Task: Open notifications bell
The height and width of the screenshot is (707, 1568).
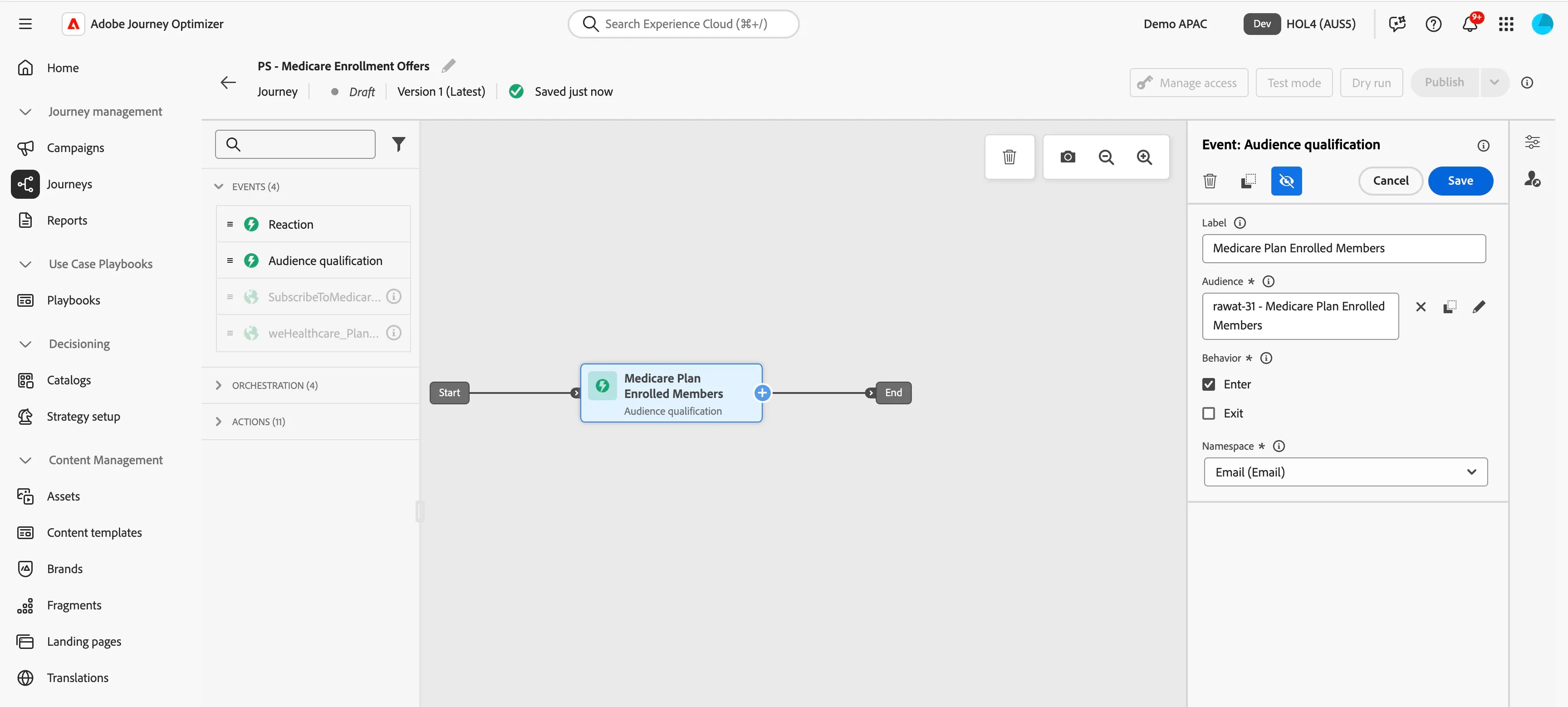Action: [1470, 24]
